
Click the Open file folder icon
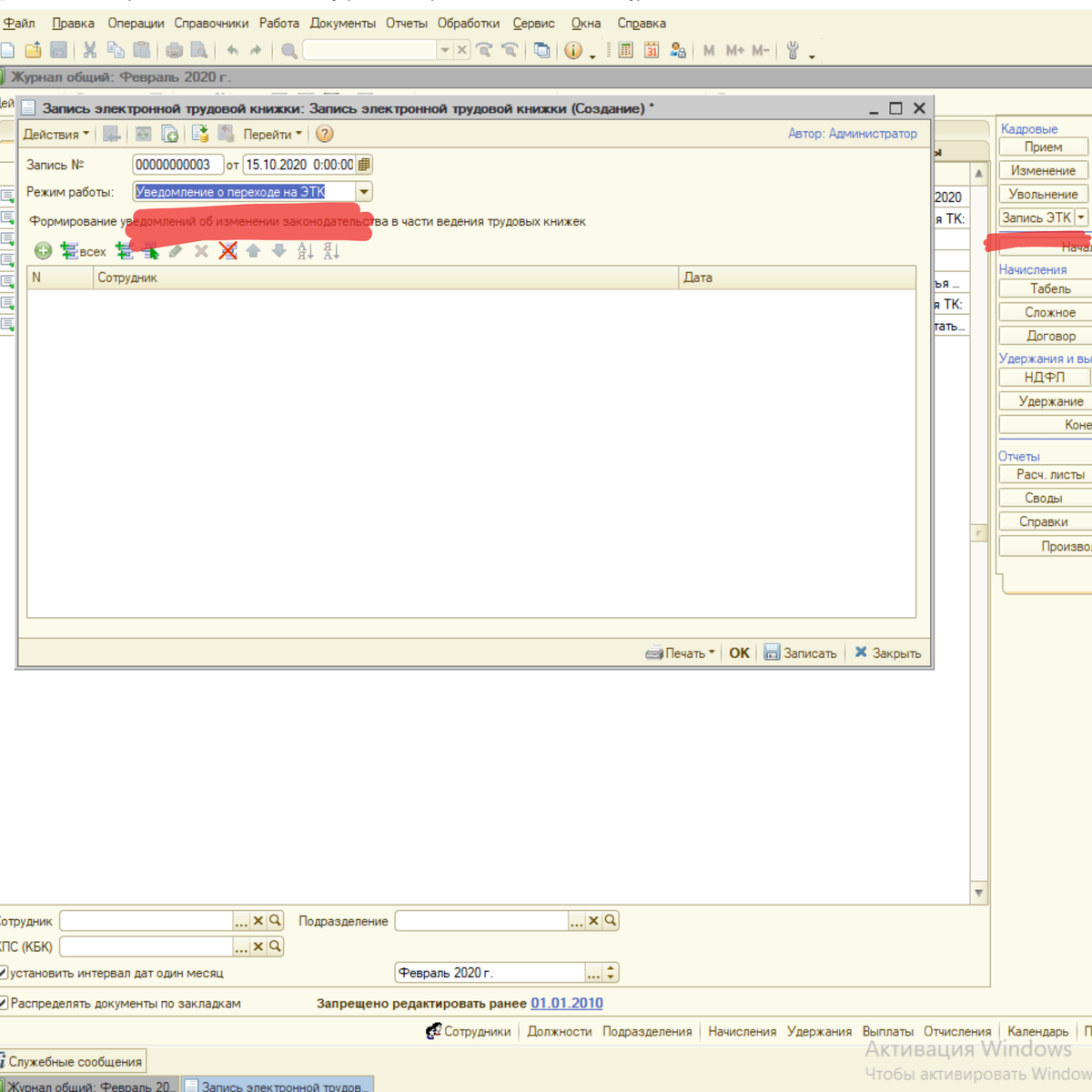coord(34,51)
